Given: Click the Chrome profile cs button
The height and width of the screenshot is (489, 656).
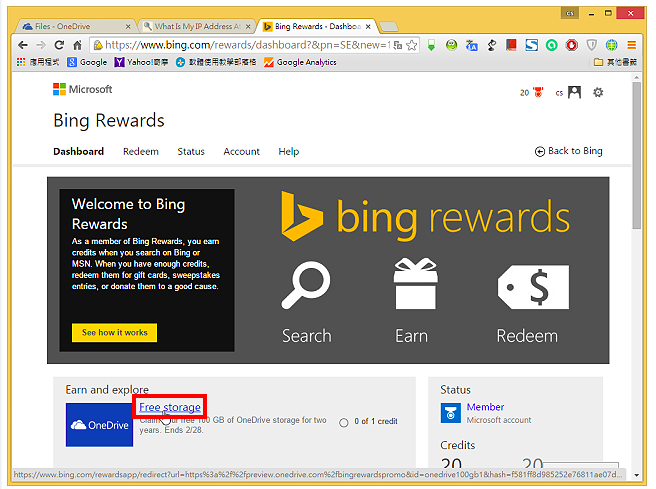Looking at the screenshot, I should [570, 13].
